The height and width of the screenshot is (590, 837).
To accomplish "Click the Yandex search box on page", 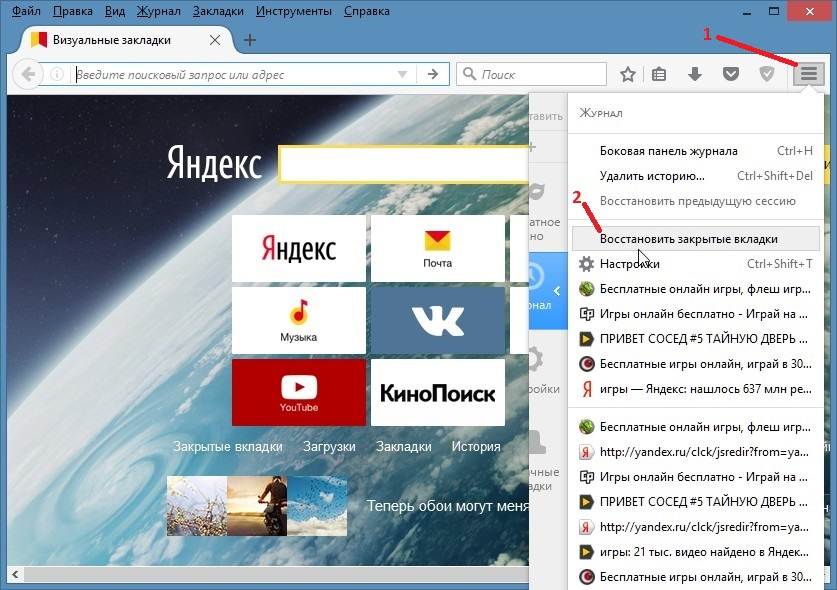I will 404,164.
